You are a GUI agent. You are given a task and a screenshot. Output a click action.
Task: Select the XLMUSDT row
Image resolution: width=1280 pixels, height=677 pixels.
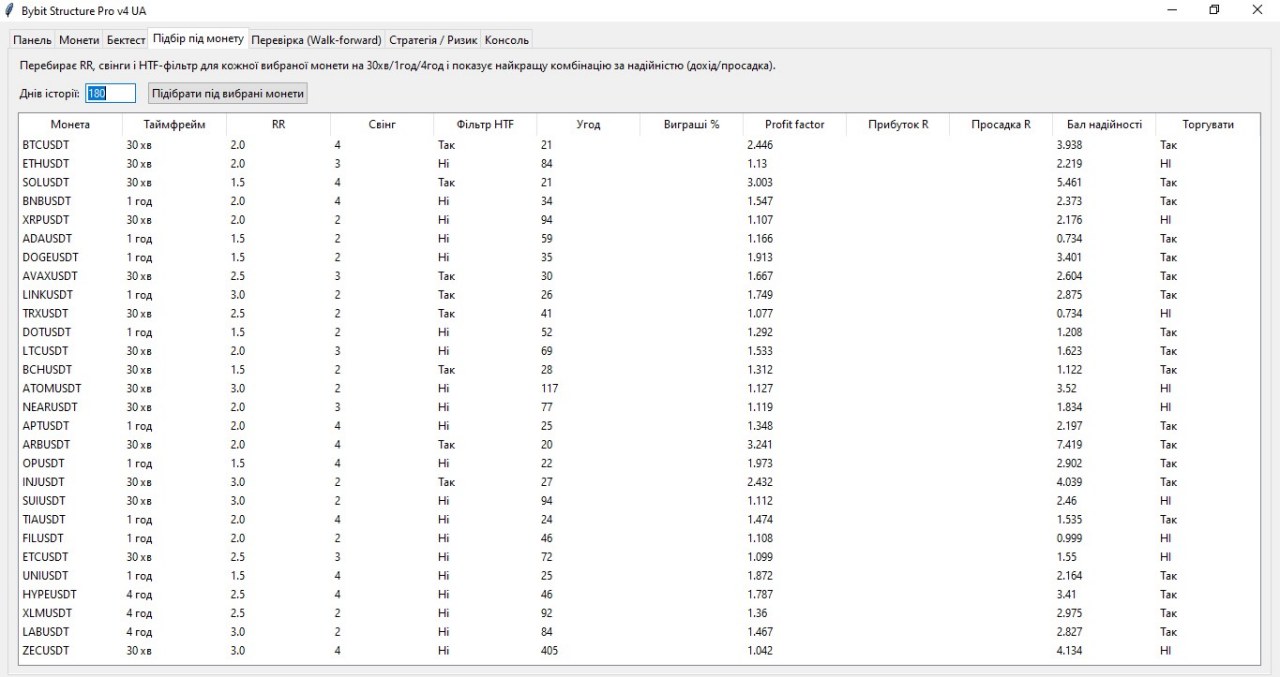(639, 613)
